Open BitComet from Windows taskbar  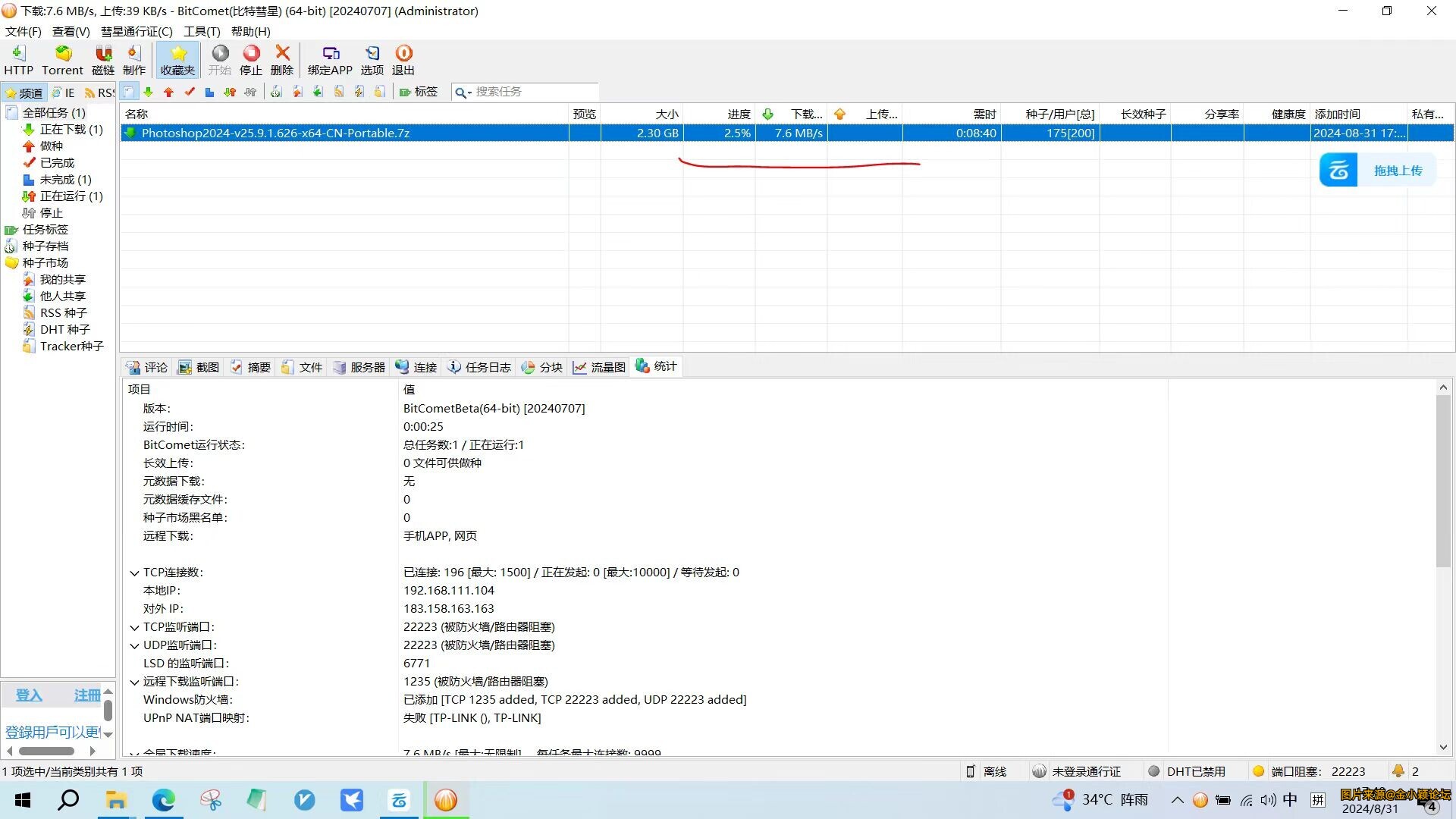click(x=446, y=800)
